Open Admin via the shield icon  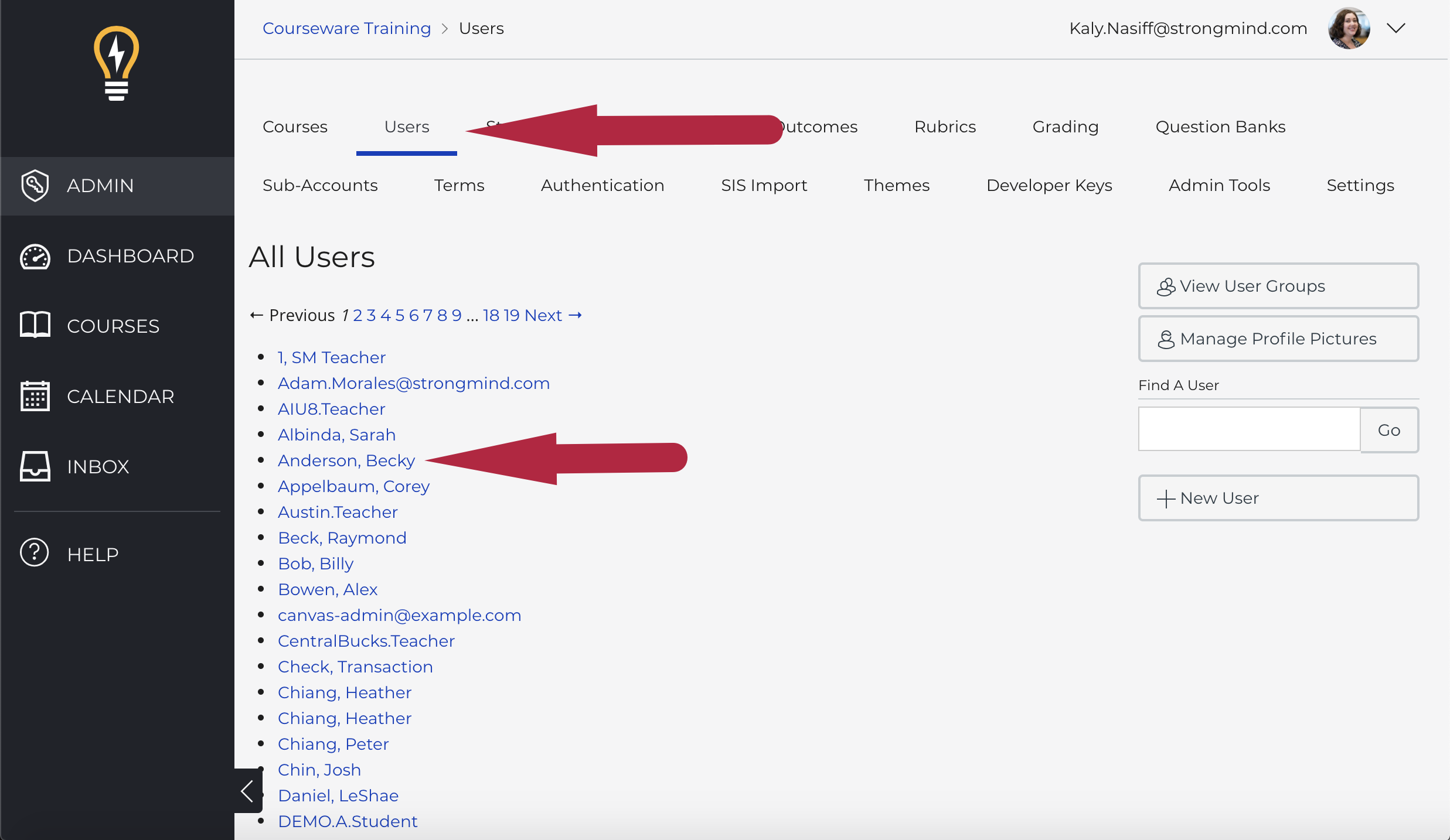tap(35, 185)
